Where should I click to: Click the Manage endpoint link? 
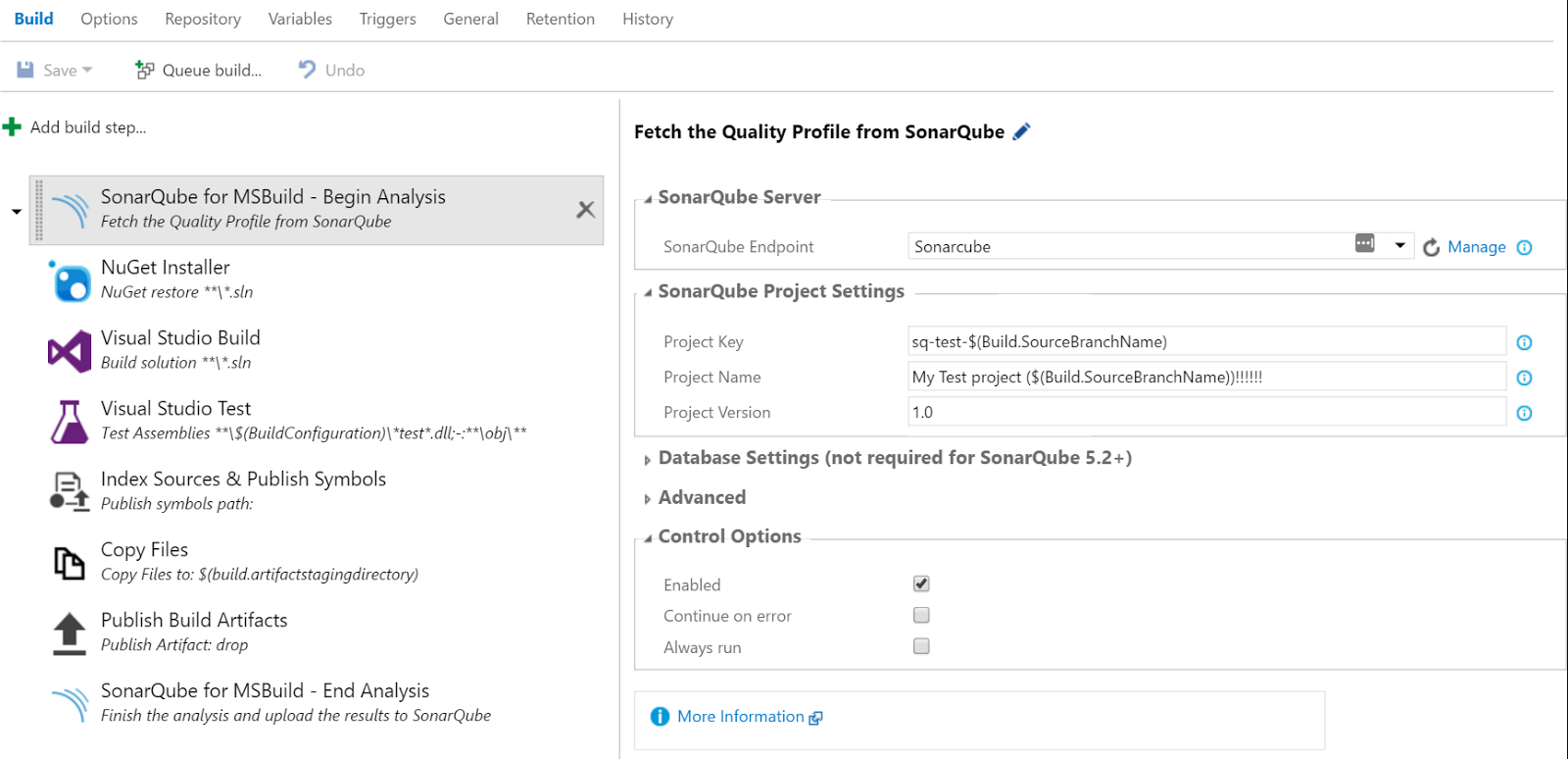pos(1476,247)
